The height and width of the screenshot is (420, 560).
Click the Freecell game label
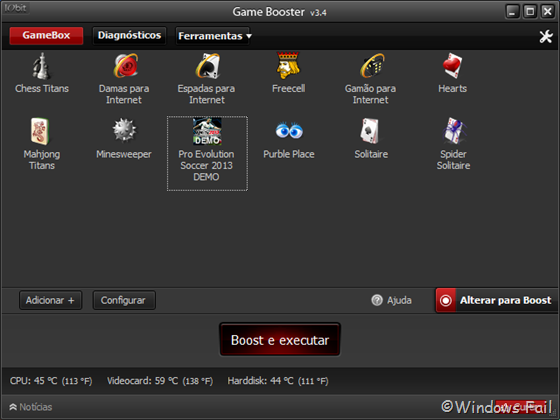[x=288, y=89]
